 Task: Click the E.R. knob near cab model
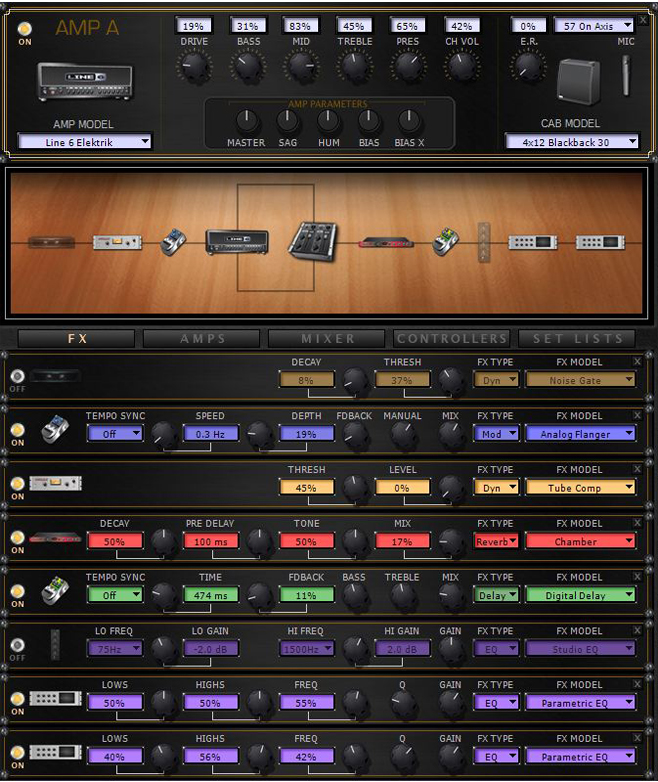click(528, 66)
